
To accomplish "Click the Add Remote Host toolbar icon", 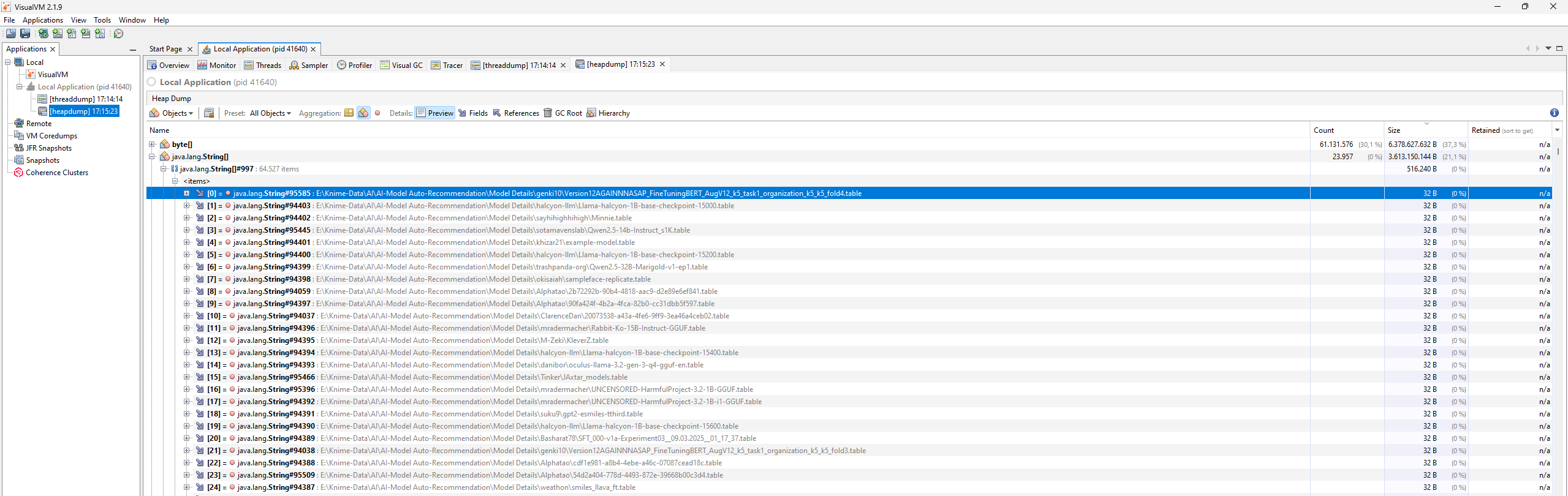I will 44,34.
